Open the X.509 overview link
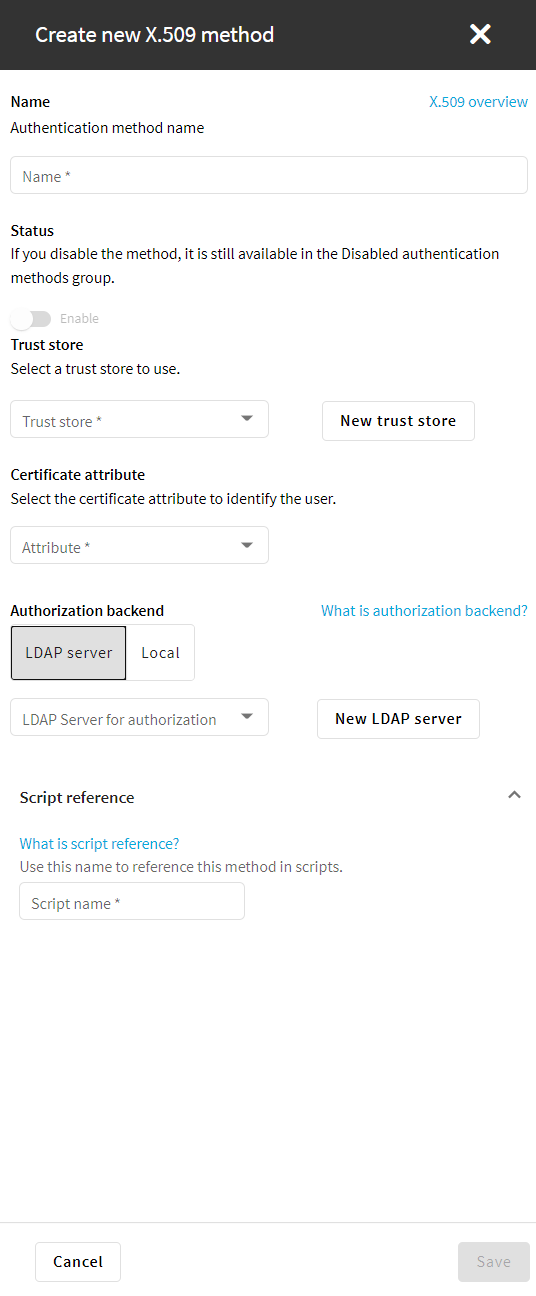536x1296 pixels. (x=478, y=102)
